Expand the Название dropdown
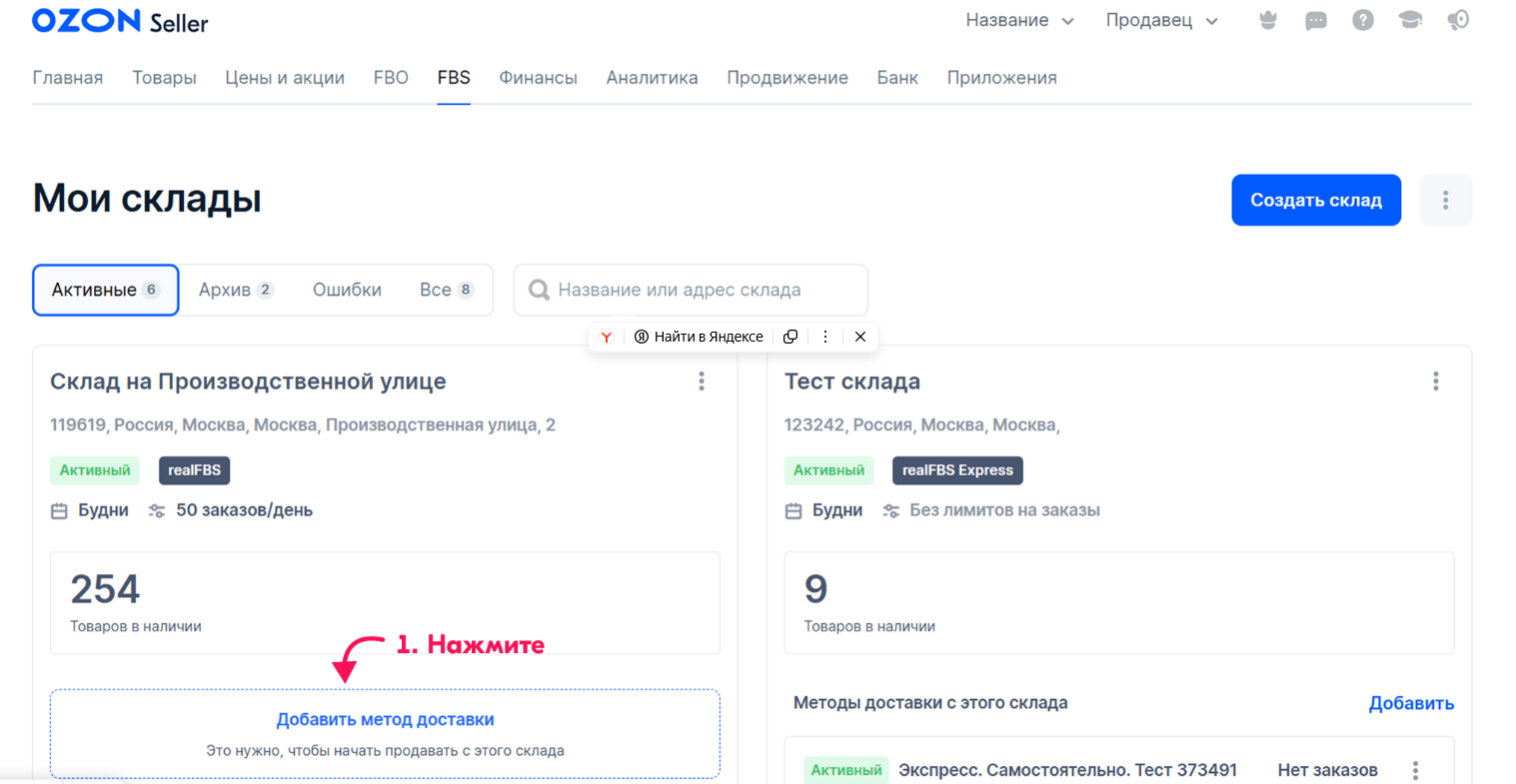Viewport: 1516px width, 784px height. [1019, 21]
